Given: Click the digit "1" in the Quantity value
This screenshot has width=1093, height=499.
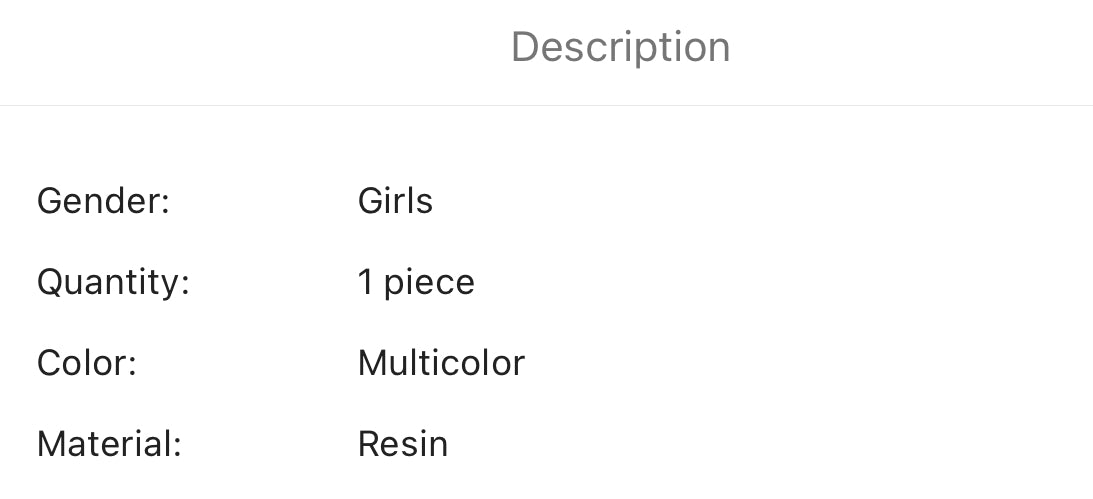Looking at the screenshot, I should click(x=365, y=282).
